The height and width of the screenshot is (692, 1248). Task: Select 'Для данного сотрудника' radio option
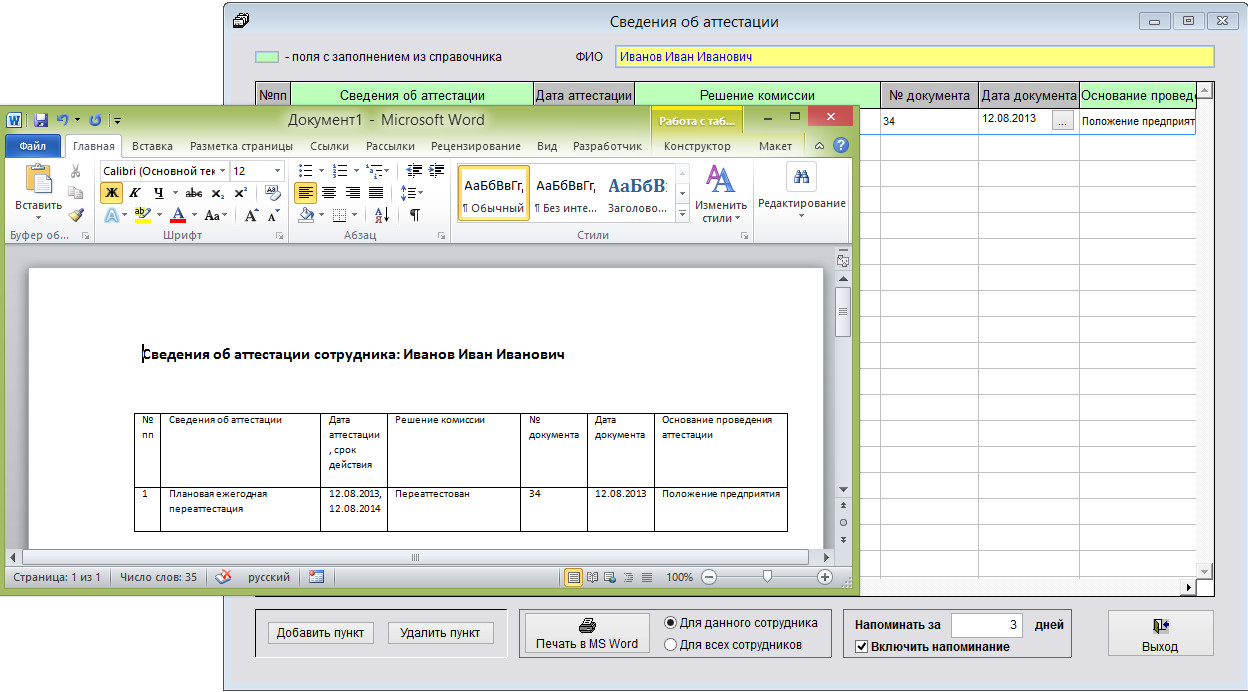[671, 623]
